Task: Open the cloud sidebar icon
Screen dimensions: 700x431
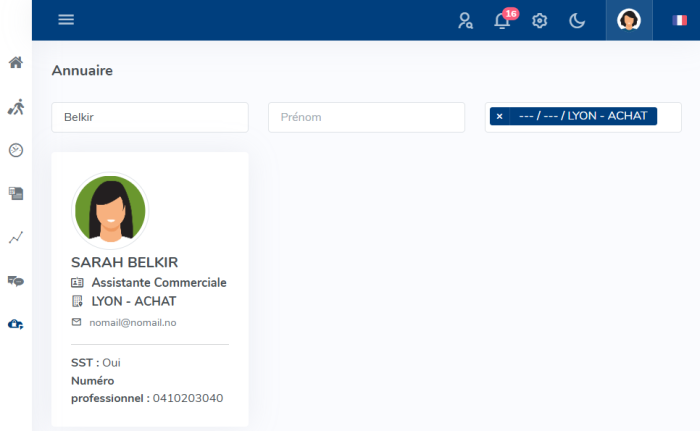Action: pos(15,324)
